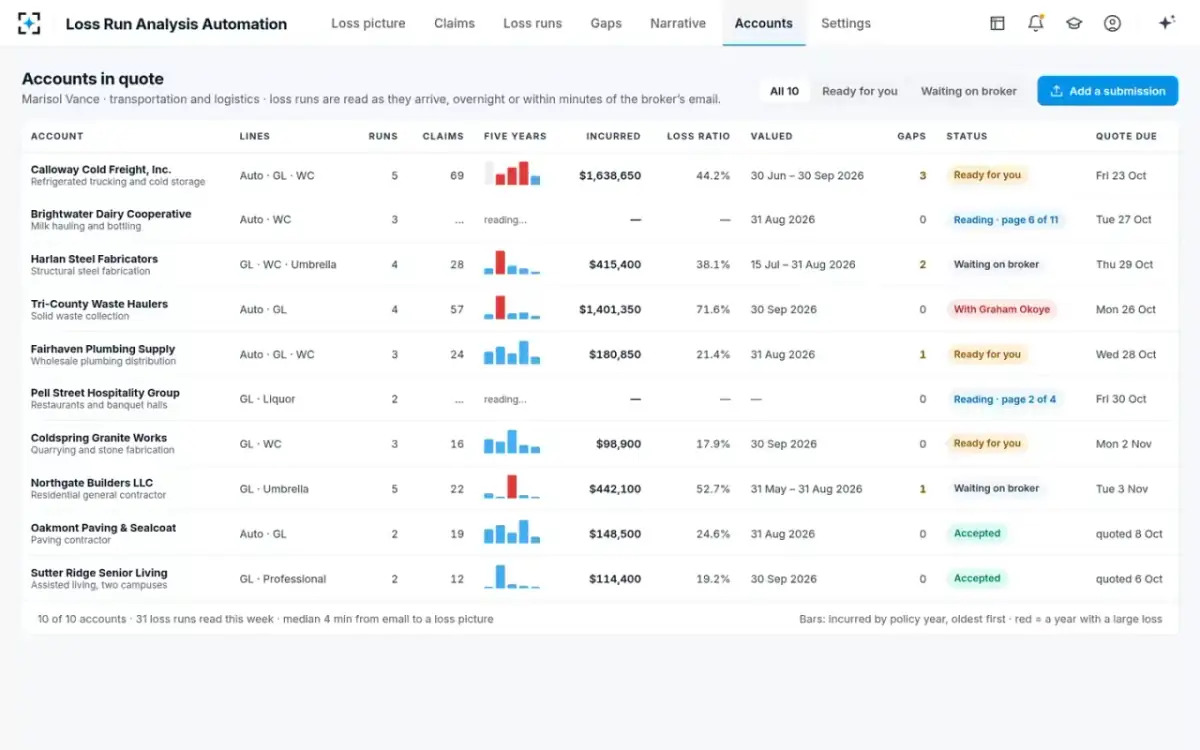Select the All 10 filter
1200x750 pixels.
(x=785, y=91)
